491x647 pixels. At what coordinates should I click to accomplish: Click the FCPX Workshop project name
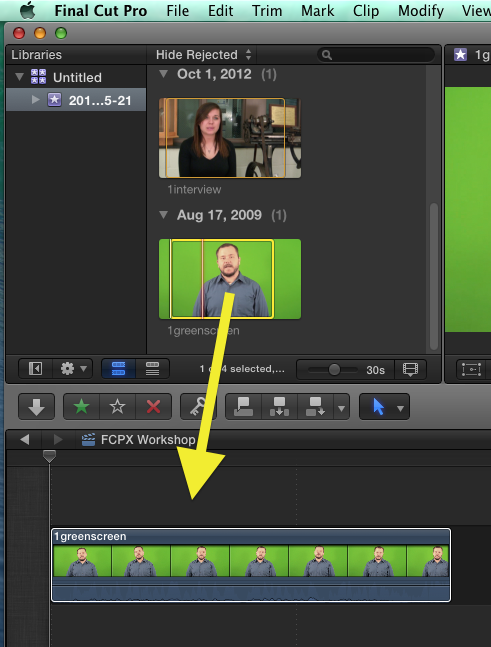[148, 439]
